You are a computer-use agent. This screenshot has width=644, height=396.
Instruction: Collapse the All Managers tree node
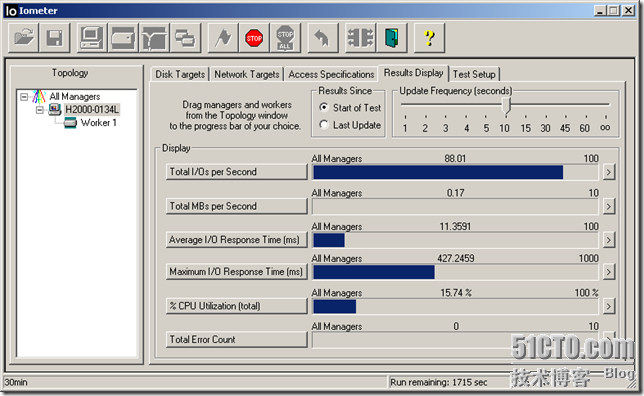click(24, 97)
